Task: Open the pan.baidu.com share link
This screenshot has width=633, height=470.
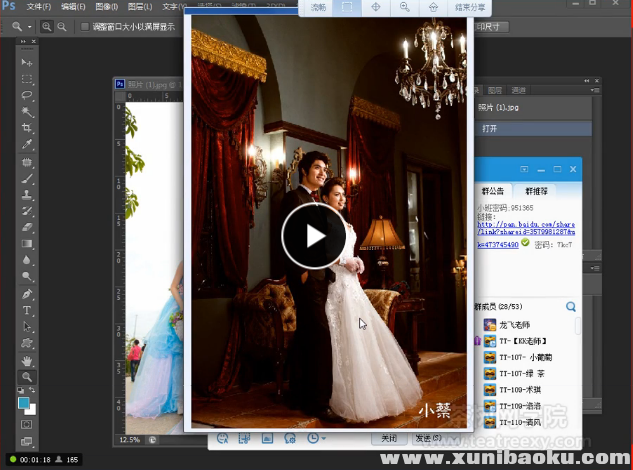Action: point(525,226)
